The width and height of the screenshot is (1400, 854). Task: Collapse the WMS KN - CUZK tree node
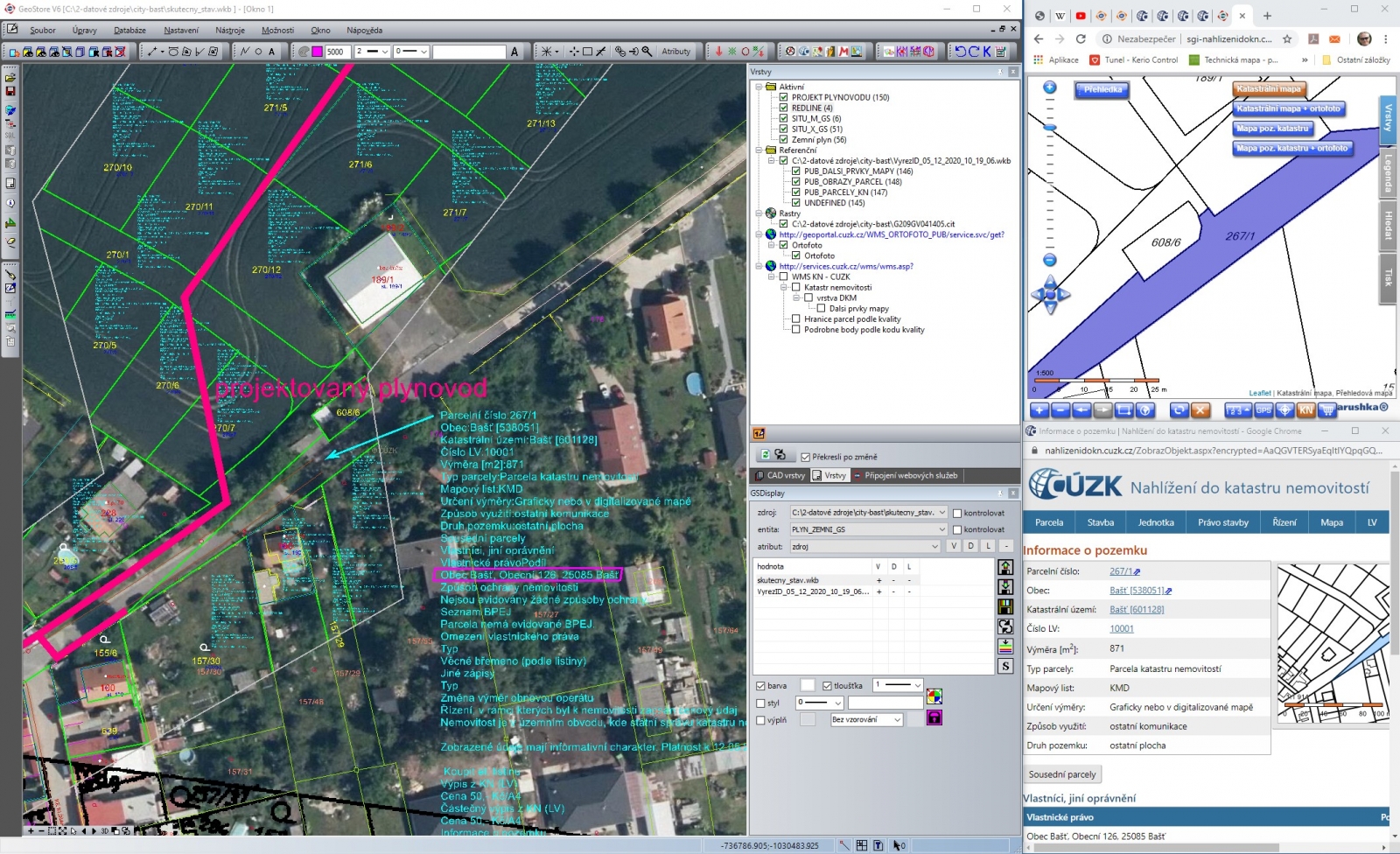coord(772,276)
